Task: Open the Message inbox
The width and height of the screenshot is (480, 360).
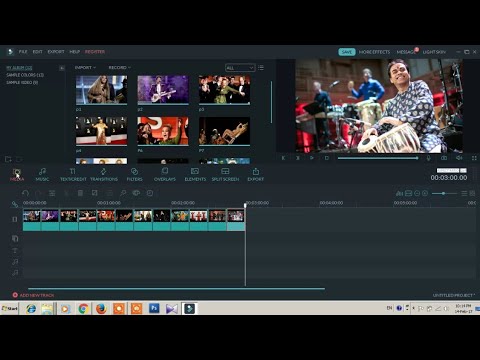Action: pyautogui.click(x=406, y=52)
